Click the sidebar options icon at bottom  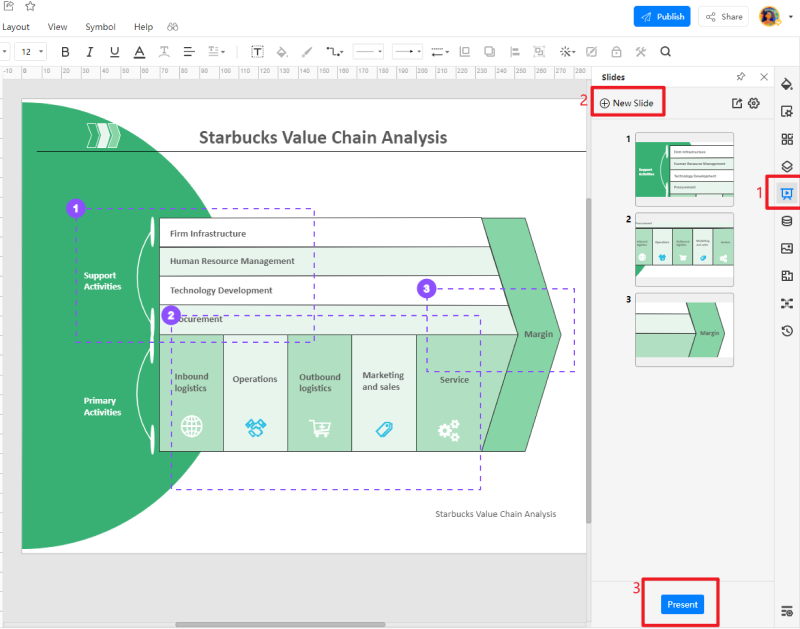(x=787, y=611)
